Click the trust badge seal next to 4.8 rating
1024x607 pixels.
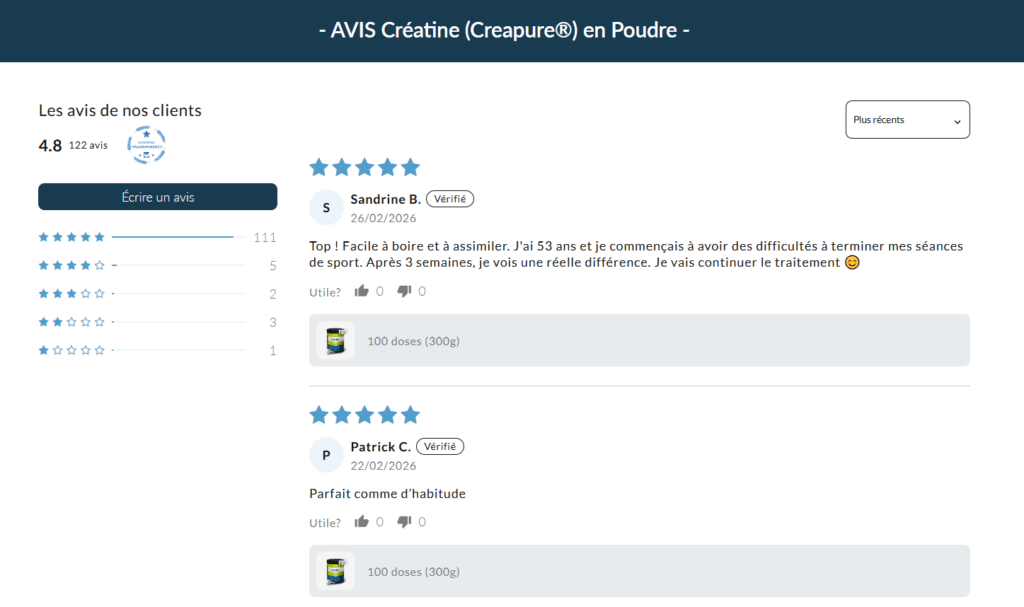(147, 146)
